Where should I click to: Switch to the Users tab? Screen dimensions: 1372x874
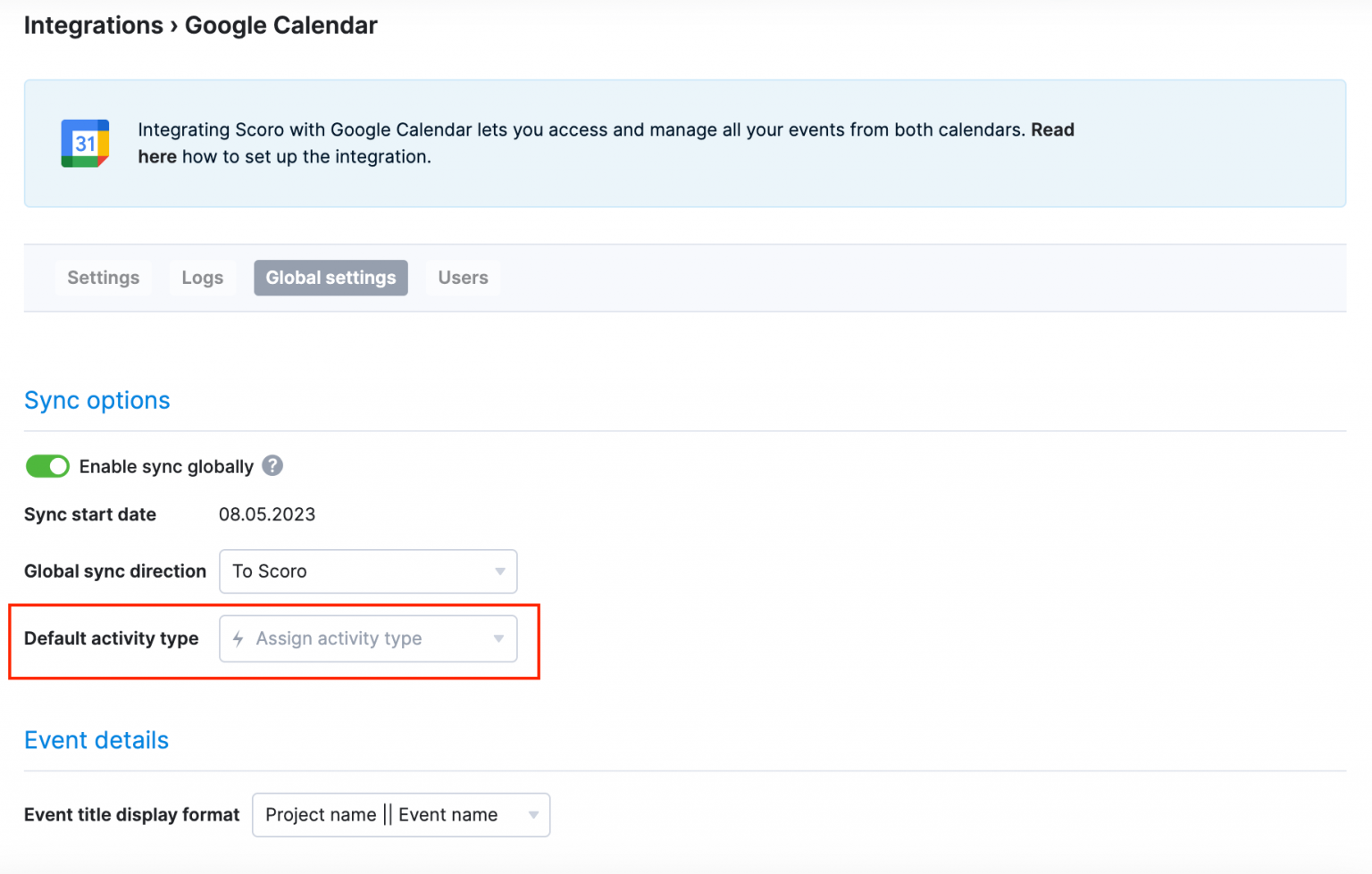[462, 277]
